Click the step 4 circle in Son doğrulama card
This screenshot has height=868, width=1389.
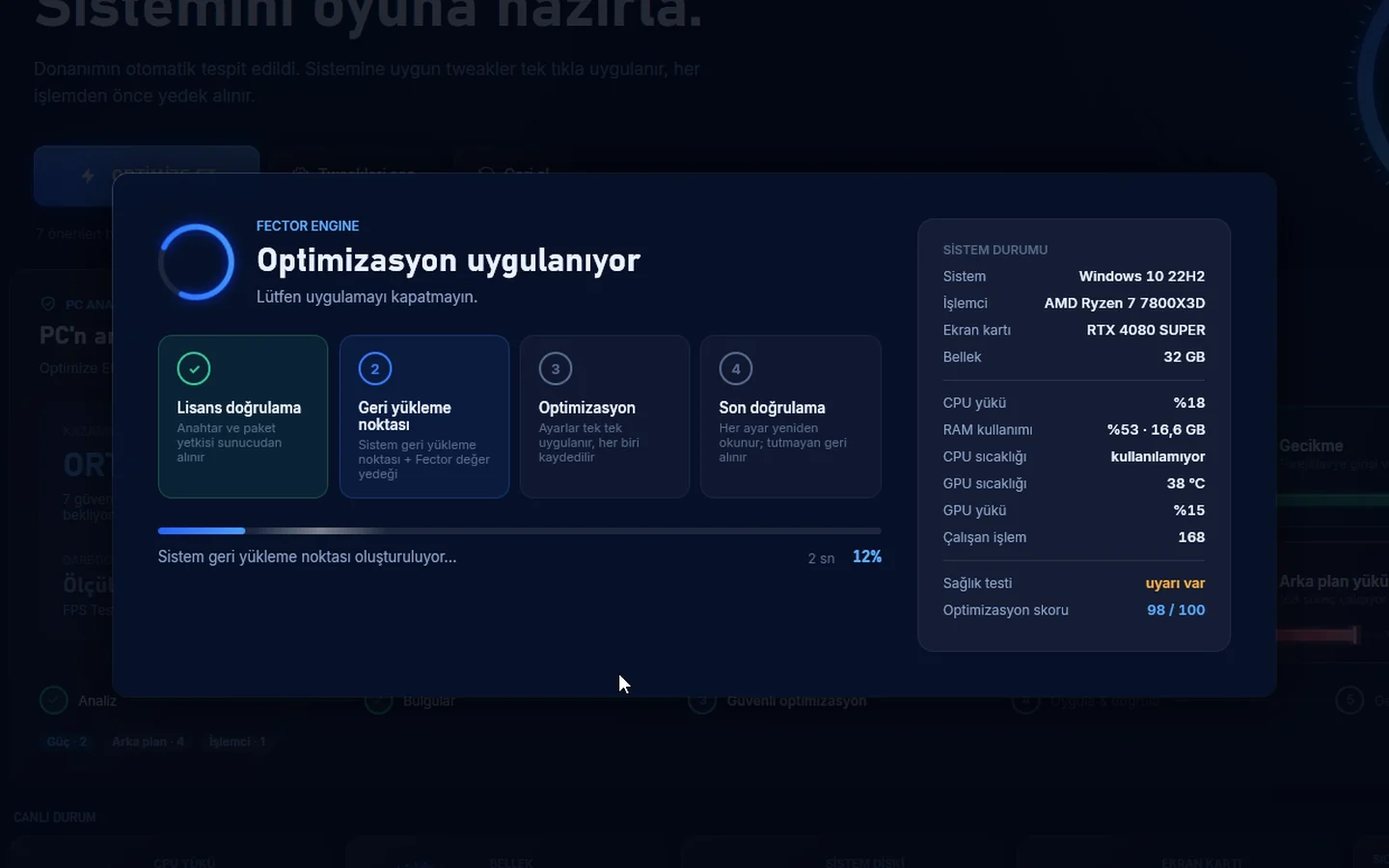click(736, 368)
